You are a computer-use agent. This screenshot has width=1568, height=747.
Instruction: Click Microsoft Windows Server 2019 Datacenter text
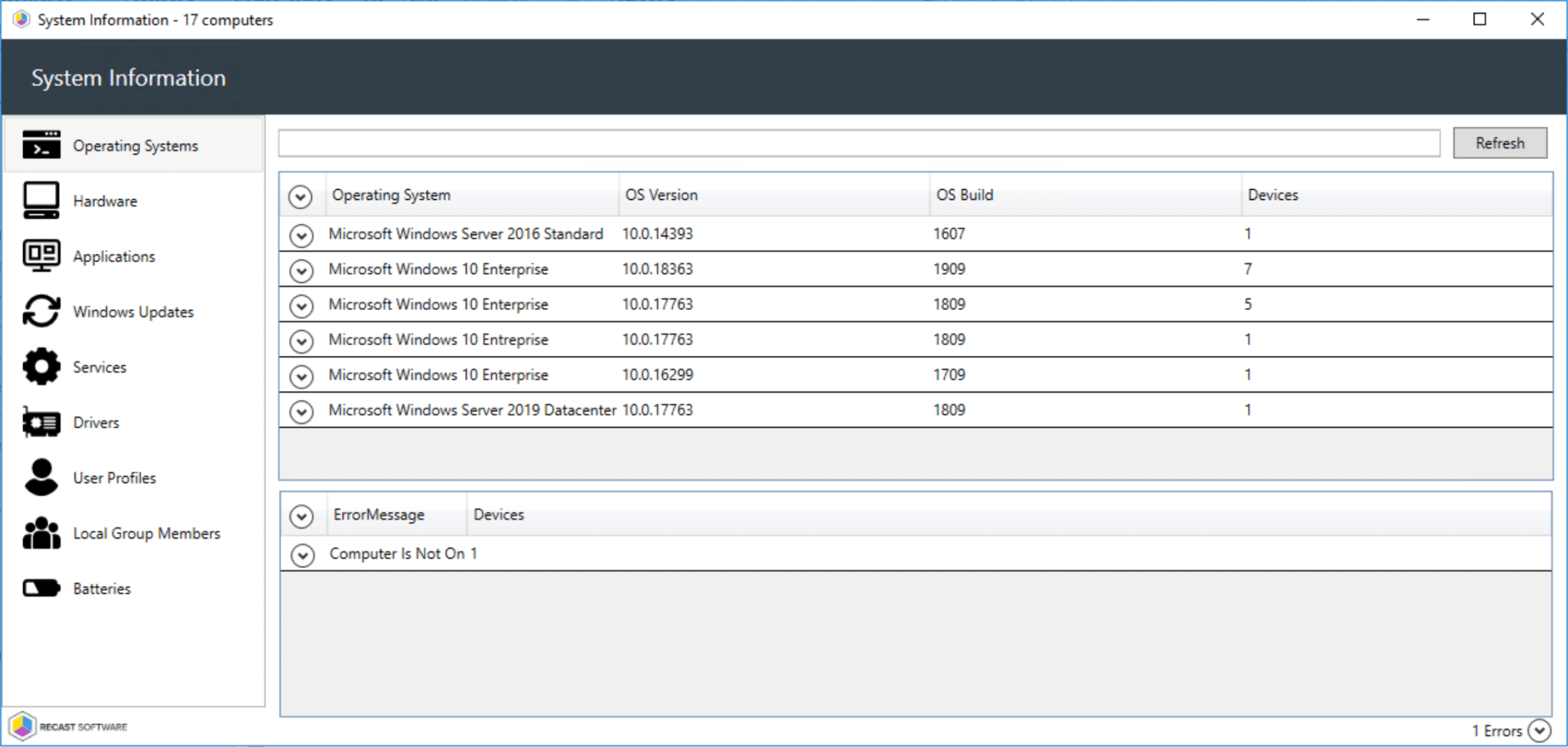point(472,409)
